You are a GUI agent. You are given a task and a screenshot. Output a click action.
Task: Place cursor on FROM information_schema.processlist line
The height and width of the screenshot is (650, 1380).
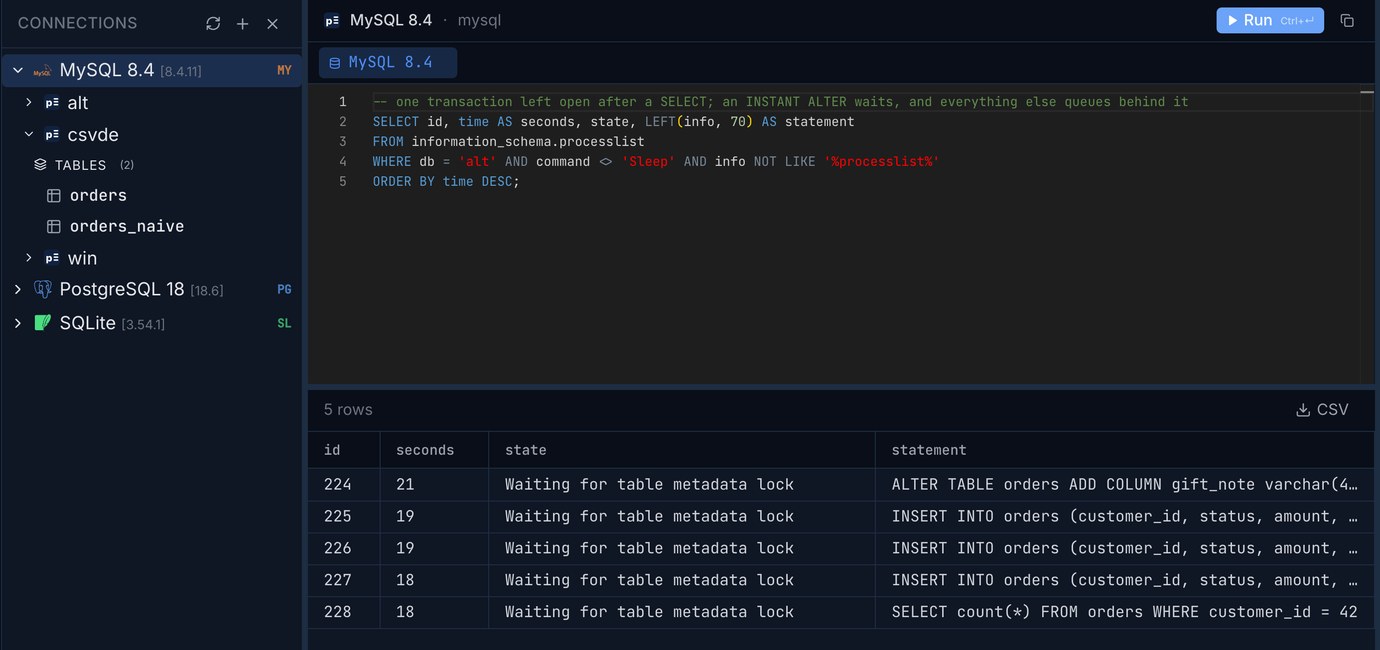click(x=508, y=141)
